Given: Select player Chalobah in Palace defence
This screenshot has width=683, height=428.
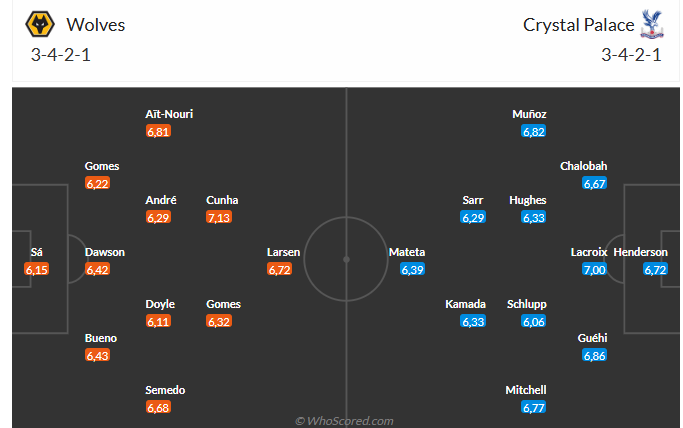Looking at the screenshot, I should pyautogui.click(x=583, y=166).
